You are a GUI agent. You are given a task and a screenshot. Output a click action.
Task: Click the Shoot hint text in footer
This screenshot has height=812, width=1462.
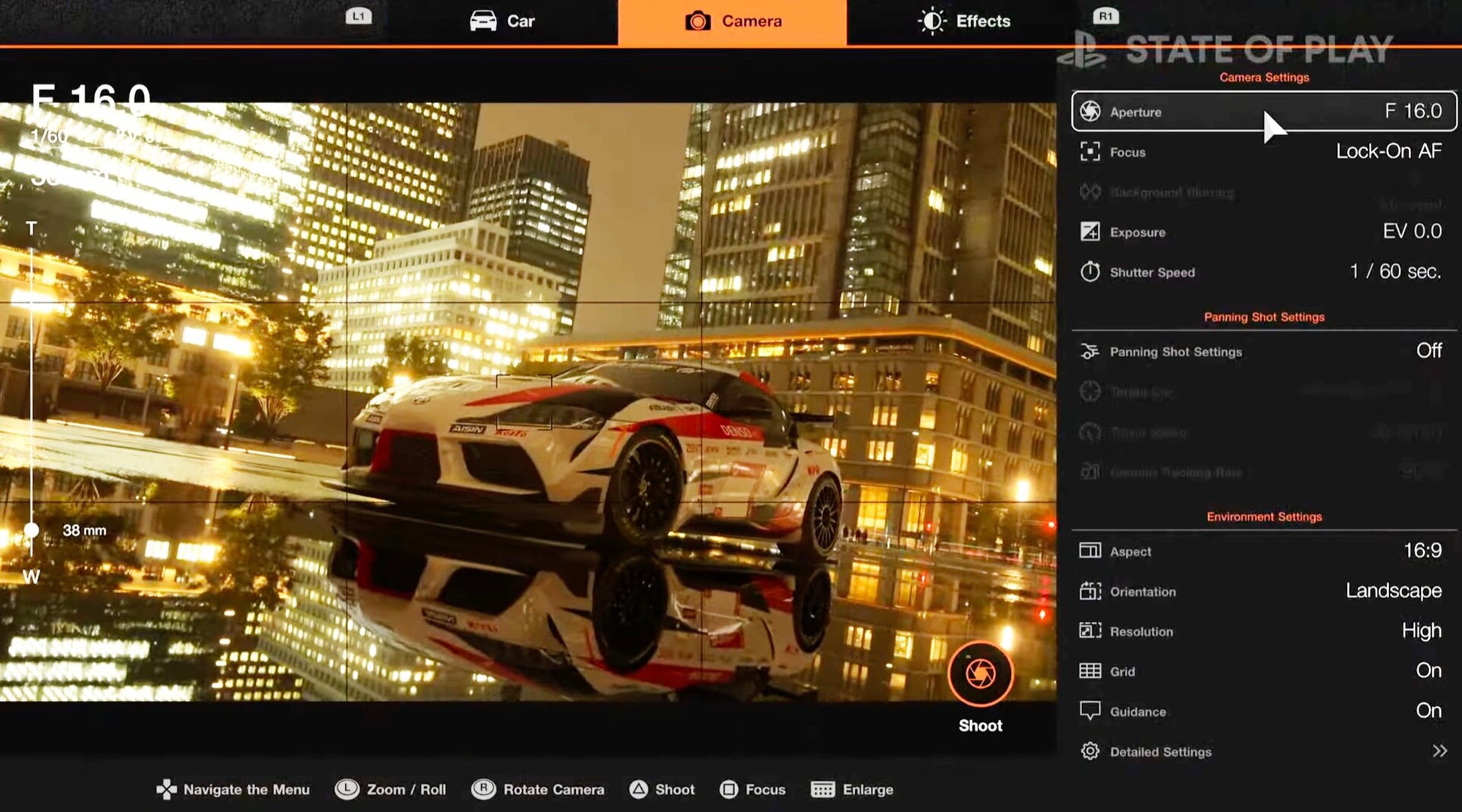click(675, 790)
